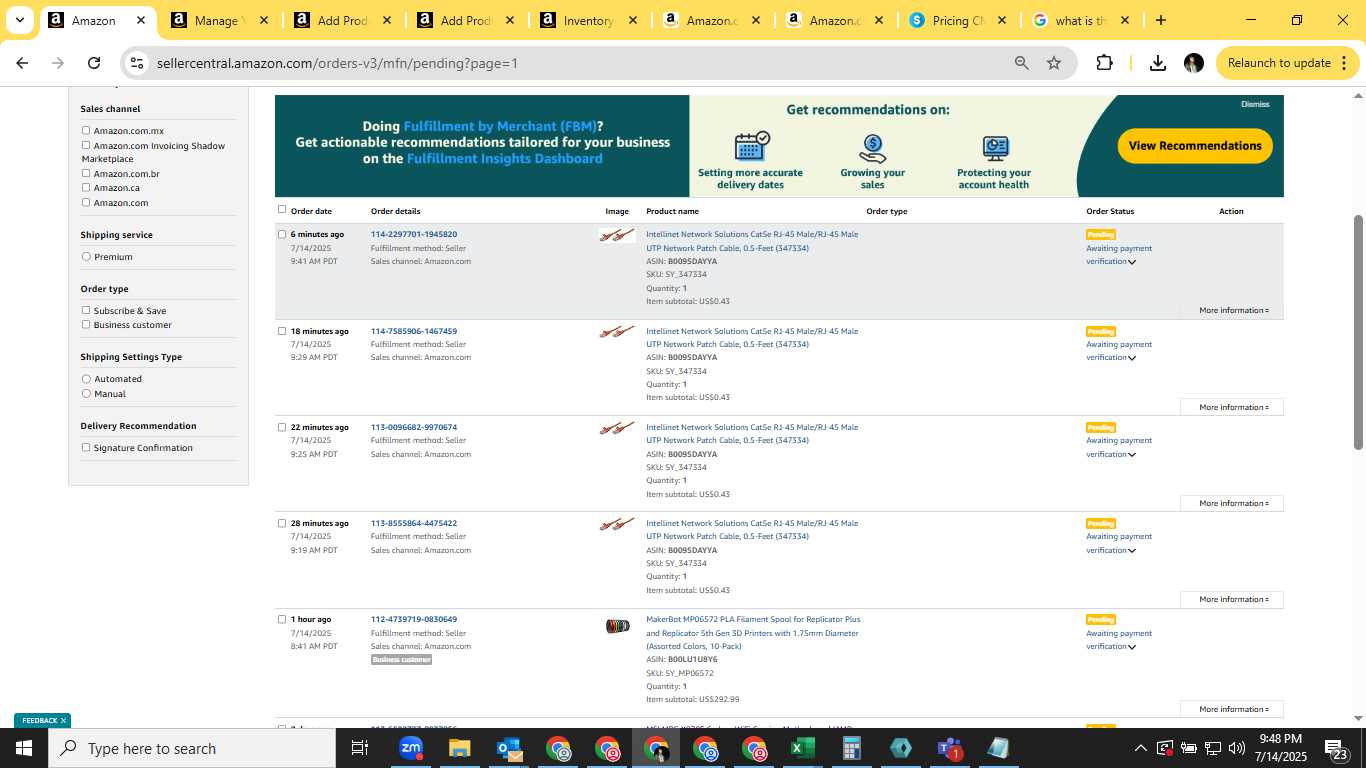
Task: Close the active Amazon tab
Action: click(141, 20)
